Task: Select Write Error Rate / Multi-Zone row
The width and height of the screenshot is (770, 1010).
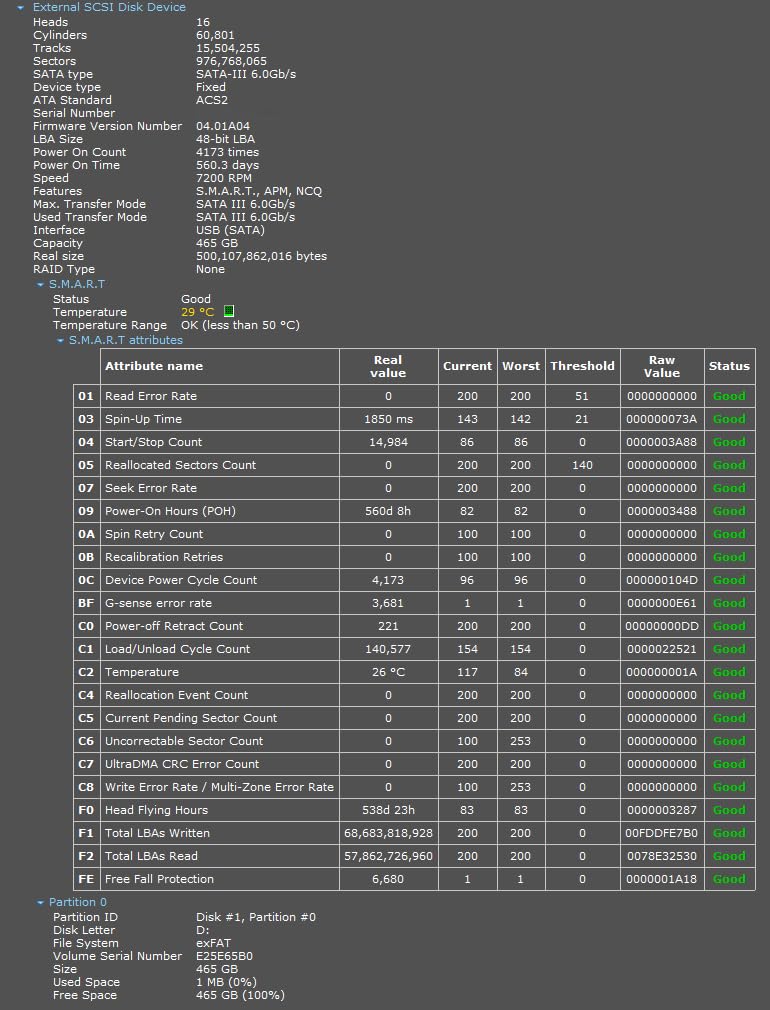Action: click(414, 786)
